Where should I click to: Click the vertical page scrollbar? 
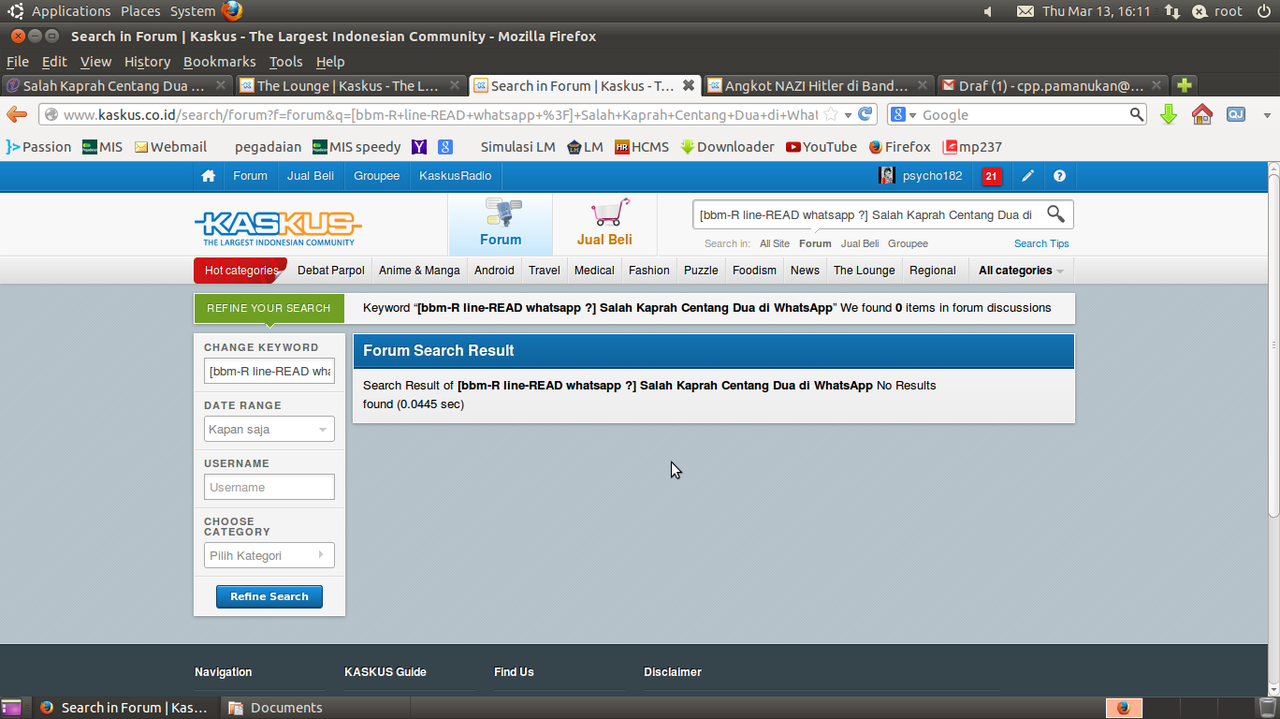coord(1272,345)
